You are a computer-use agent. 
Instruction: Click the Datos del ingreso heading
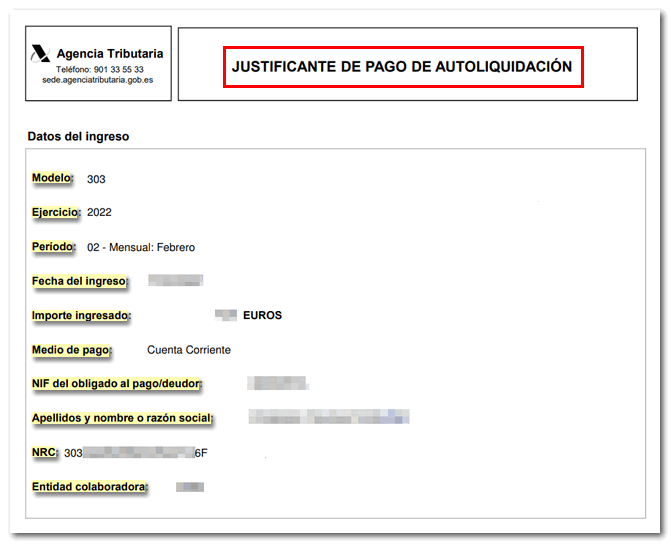(78, 136)
